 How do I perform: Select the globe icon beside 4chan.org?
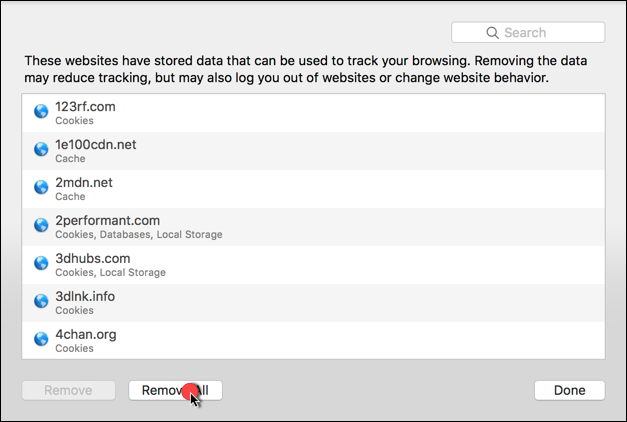point(41,339)
